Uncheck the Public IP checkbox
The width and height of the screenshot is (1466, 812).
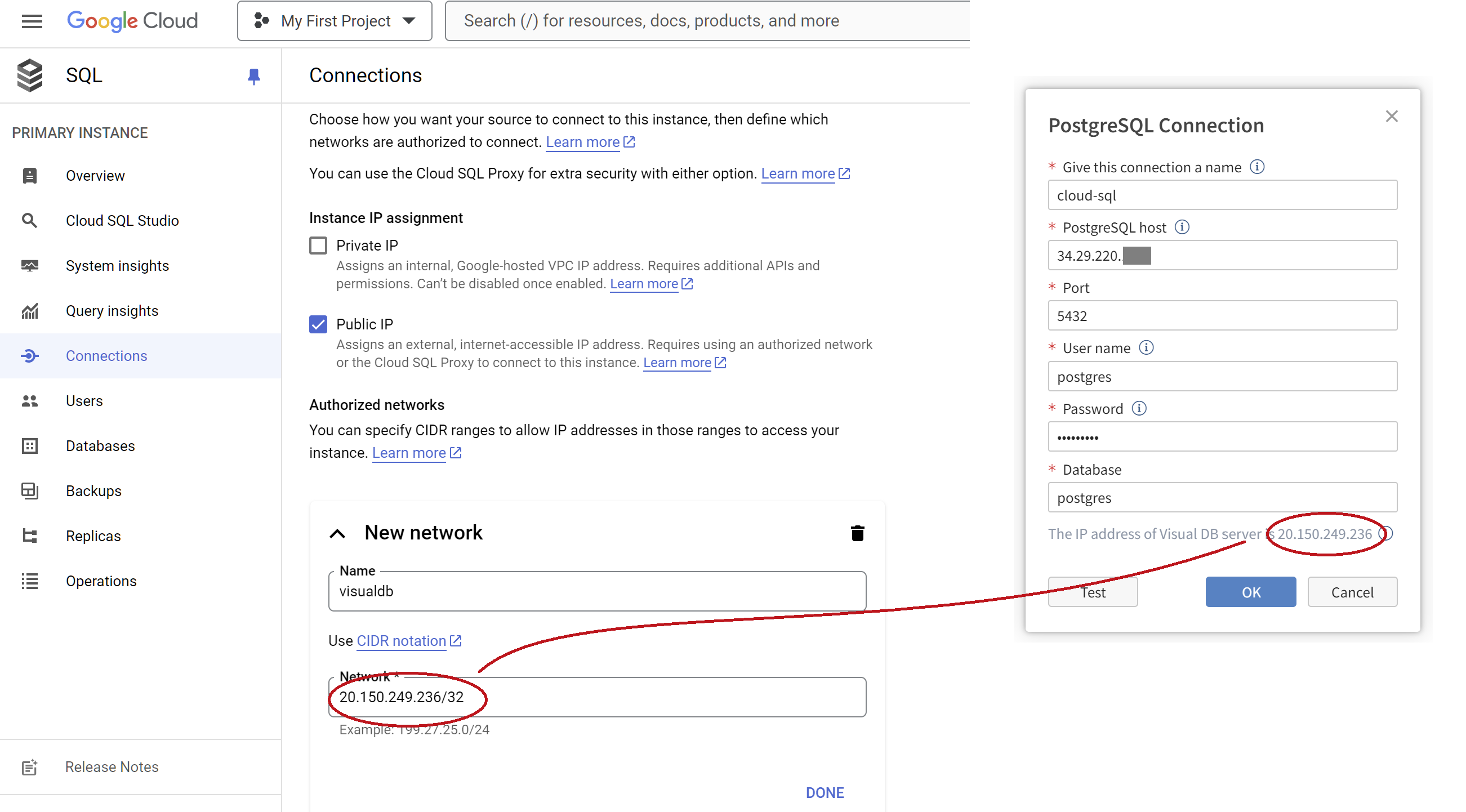[x=318, y=324]
